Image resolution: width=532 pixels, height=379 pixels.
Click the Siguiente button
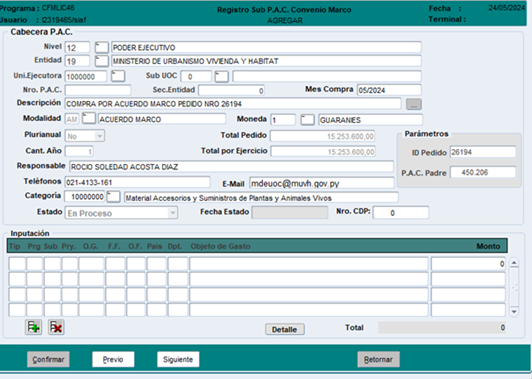coord(178,359)
